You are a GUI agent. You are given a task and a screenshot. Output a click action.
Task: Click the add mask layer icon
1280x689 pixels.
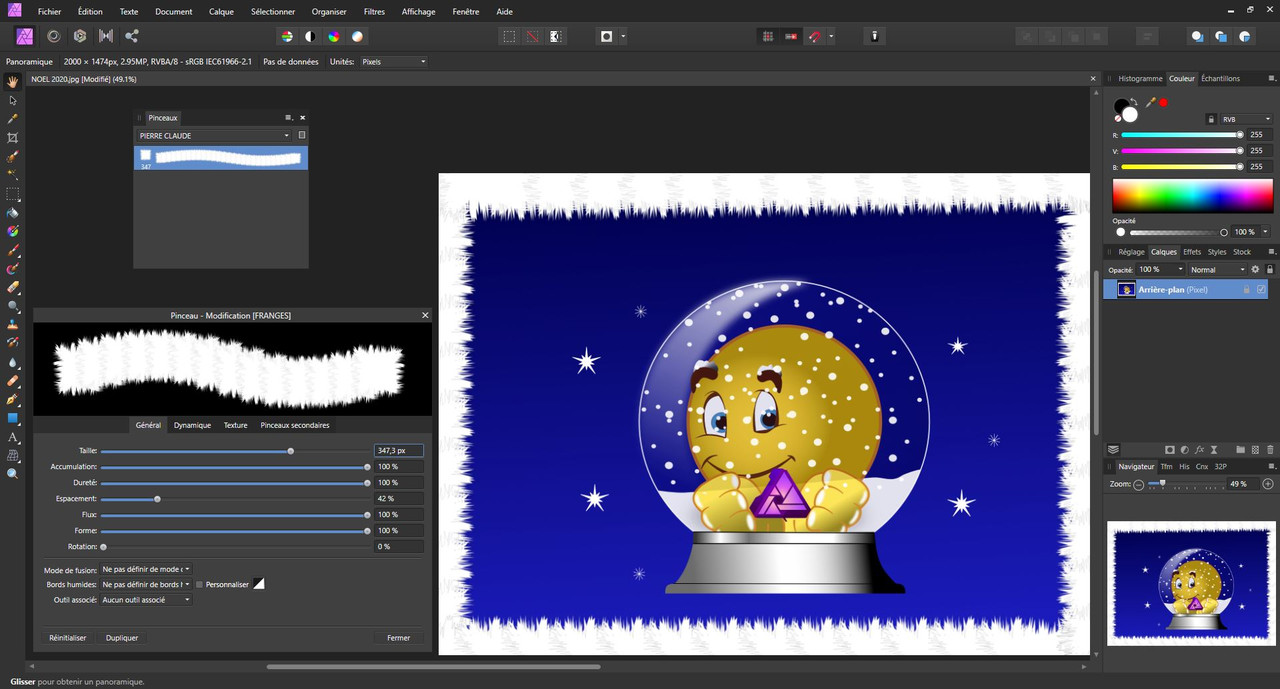[1170, 450]
